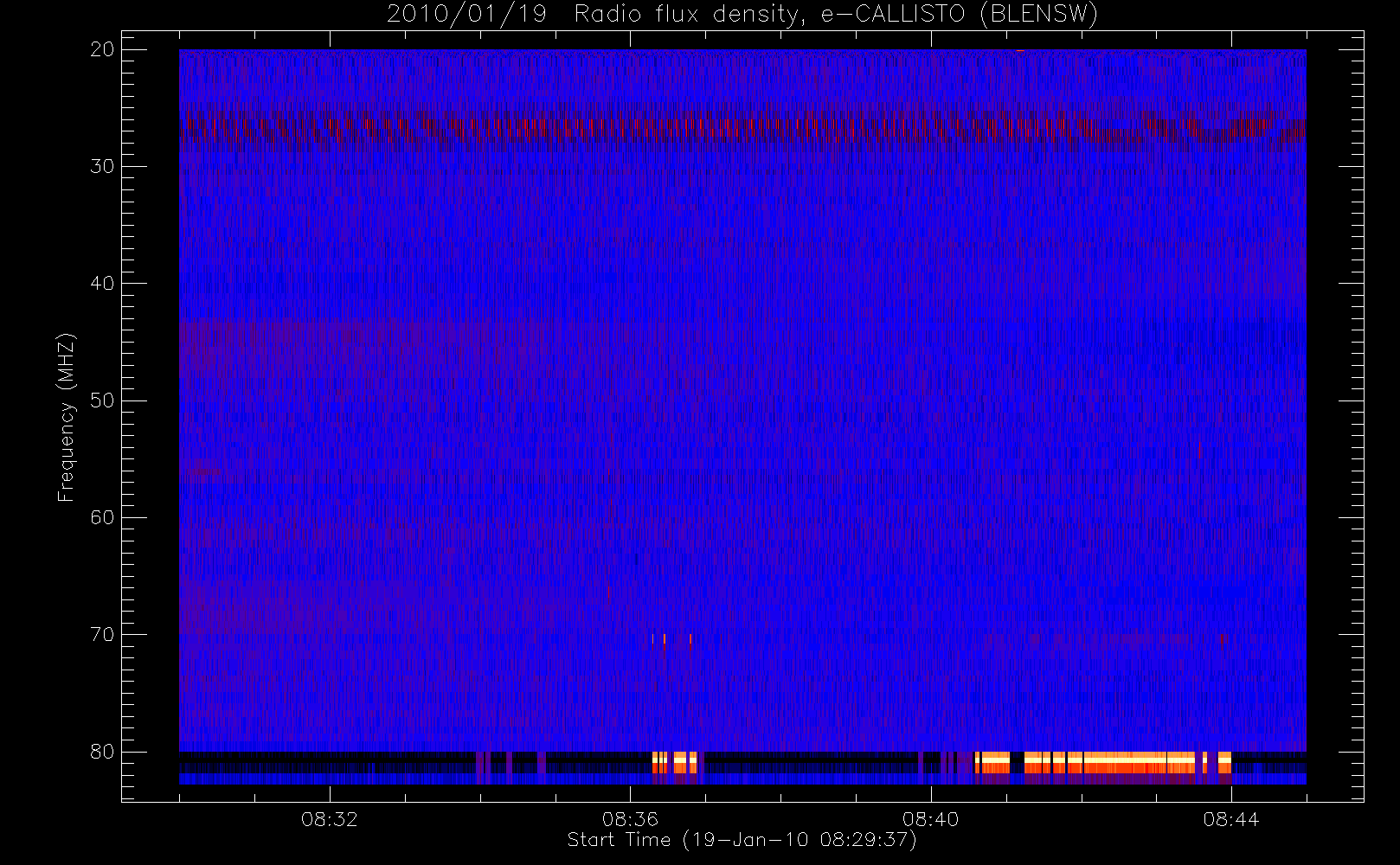Click the bright burst near 08:36 at 82 MHz
1400x865 pixels.
[675, 762]
